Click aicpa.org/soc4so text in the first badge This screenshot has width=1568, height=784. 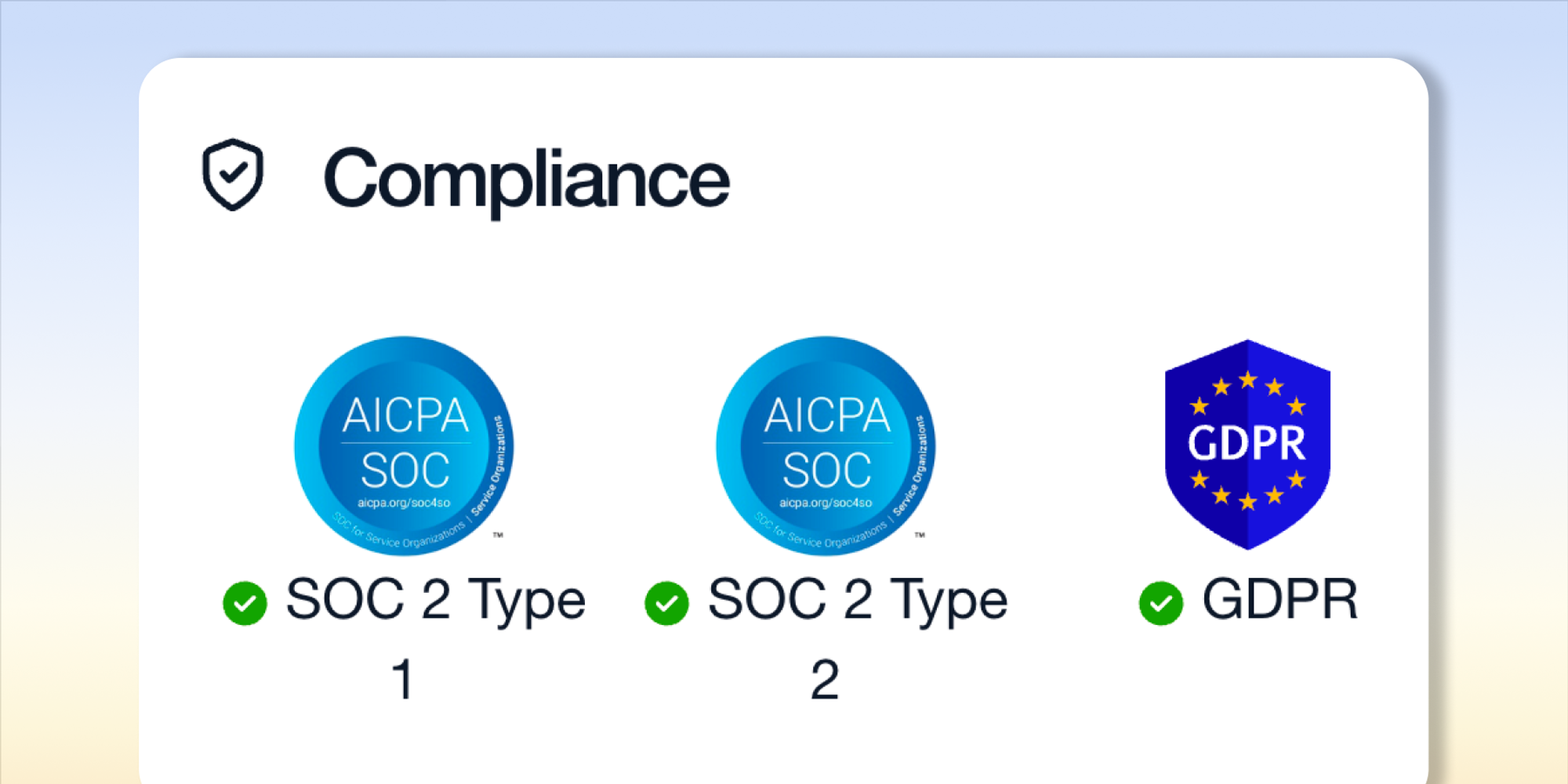[404, 503]
